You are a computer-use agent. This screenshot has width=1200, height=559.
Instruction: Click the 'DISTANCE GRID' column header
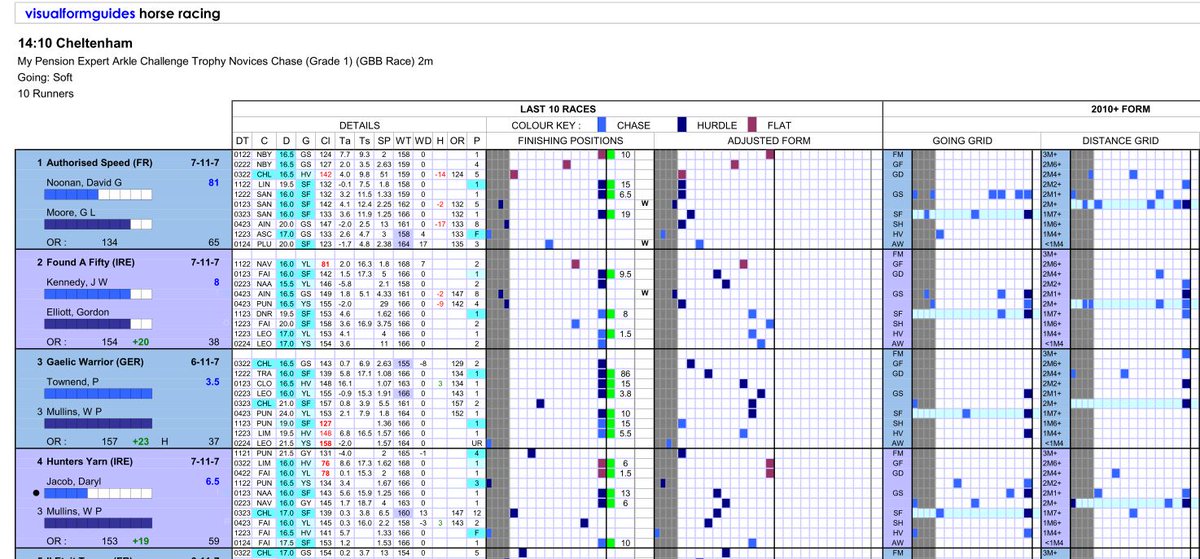(x=1120, y=141)
